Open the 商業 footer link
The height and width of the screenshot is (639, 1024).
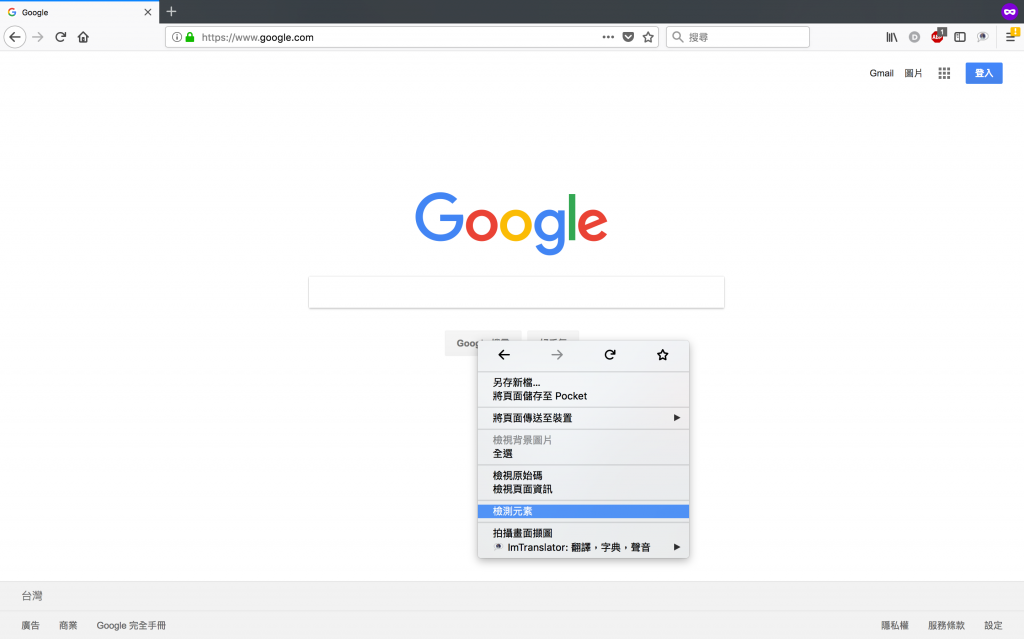pos(68,625)
